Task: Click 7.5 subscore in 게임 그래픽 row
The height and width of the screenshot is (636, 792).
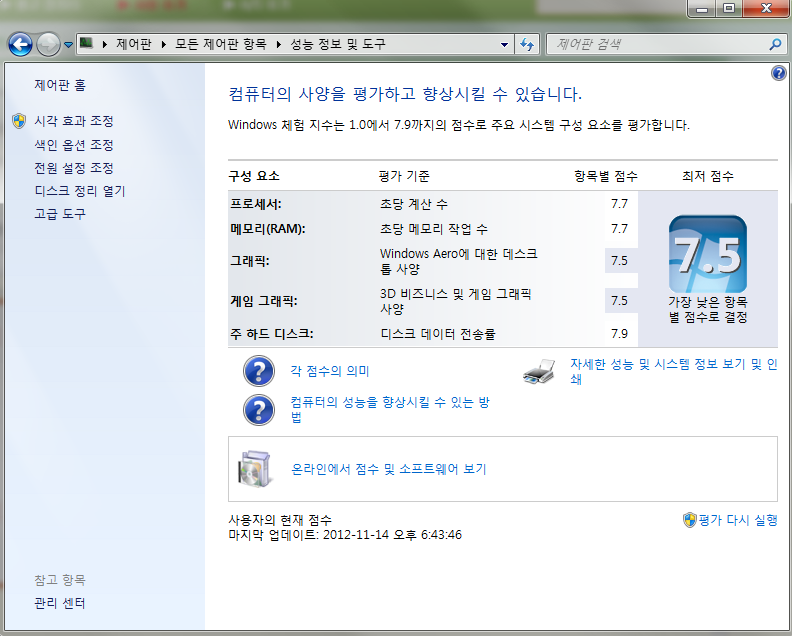Action: tap(619, 301)
